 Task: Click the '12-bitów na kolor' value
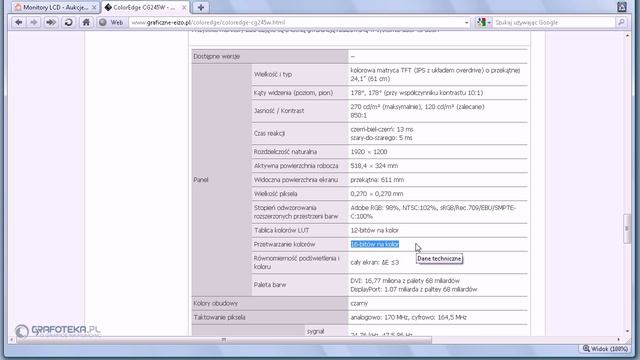pyautogui.click(x=374, y=230)
